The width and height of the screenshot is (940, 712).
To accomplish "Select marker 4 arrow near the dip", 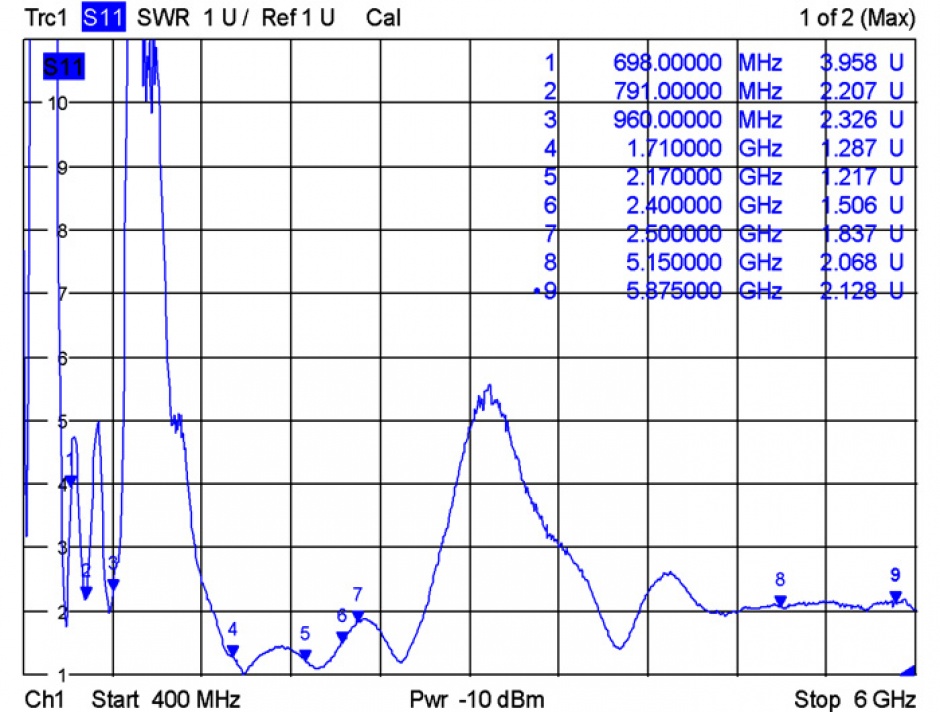I will [232, 651].
